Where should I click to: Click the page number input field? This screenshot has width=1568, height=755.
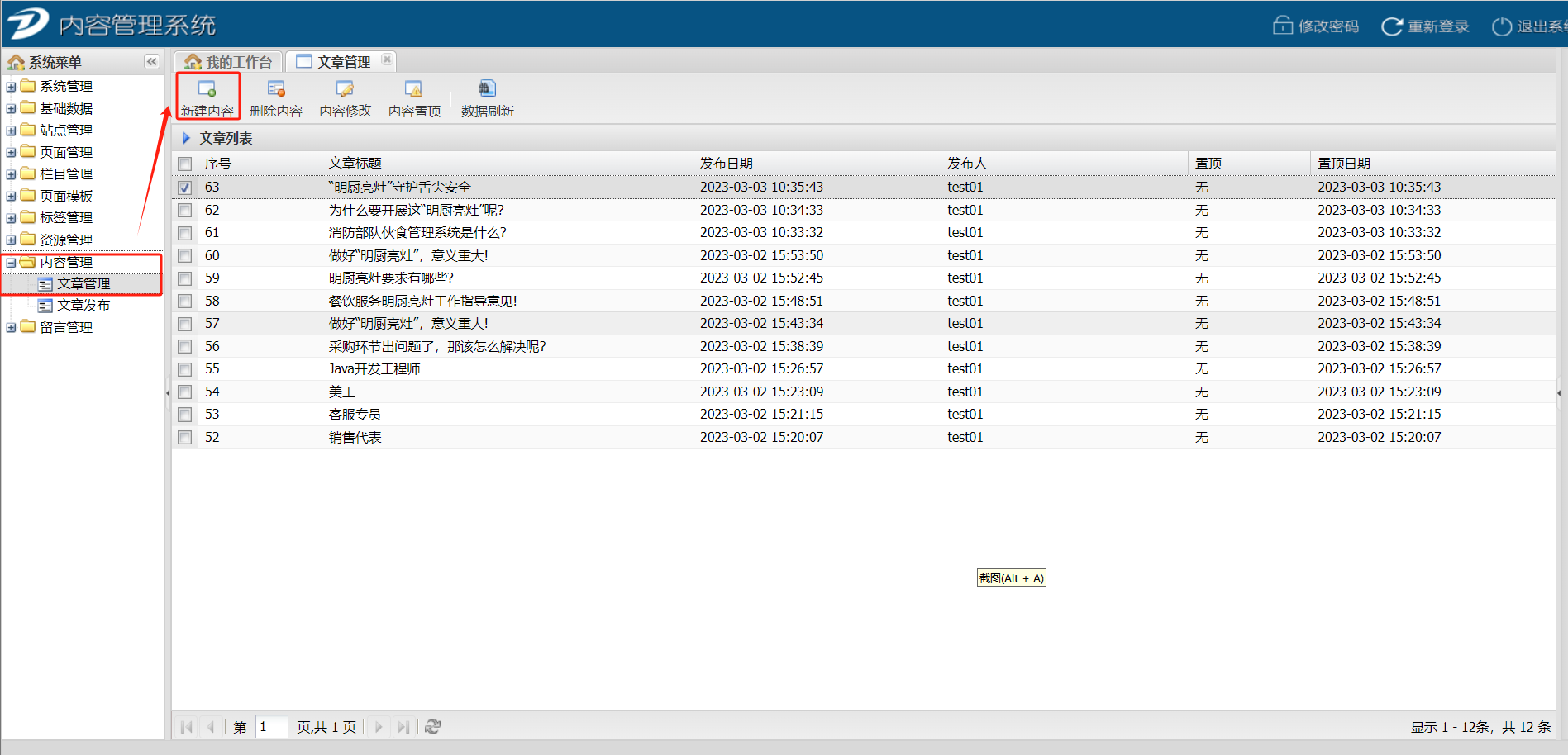point(271,727)
